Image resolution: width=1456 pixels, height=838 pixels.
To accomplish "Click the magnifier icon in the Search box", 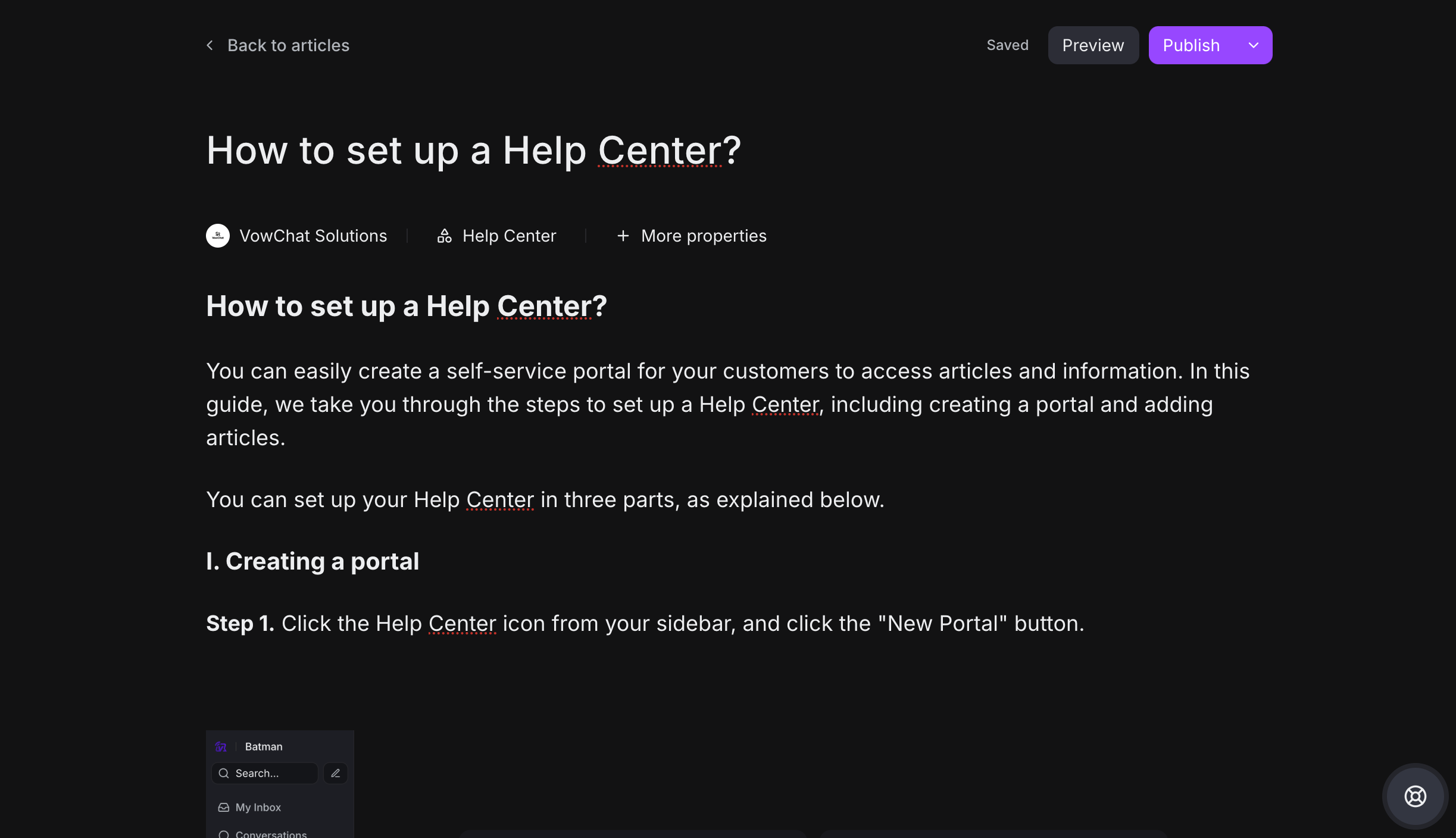I will pos(224,773).
